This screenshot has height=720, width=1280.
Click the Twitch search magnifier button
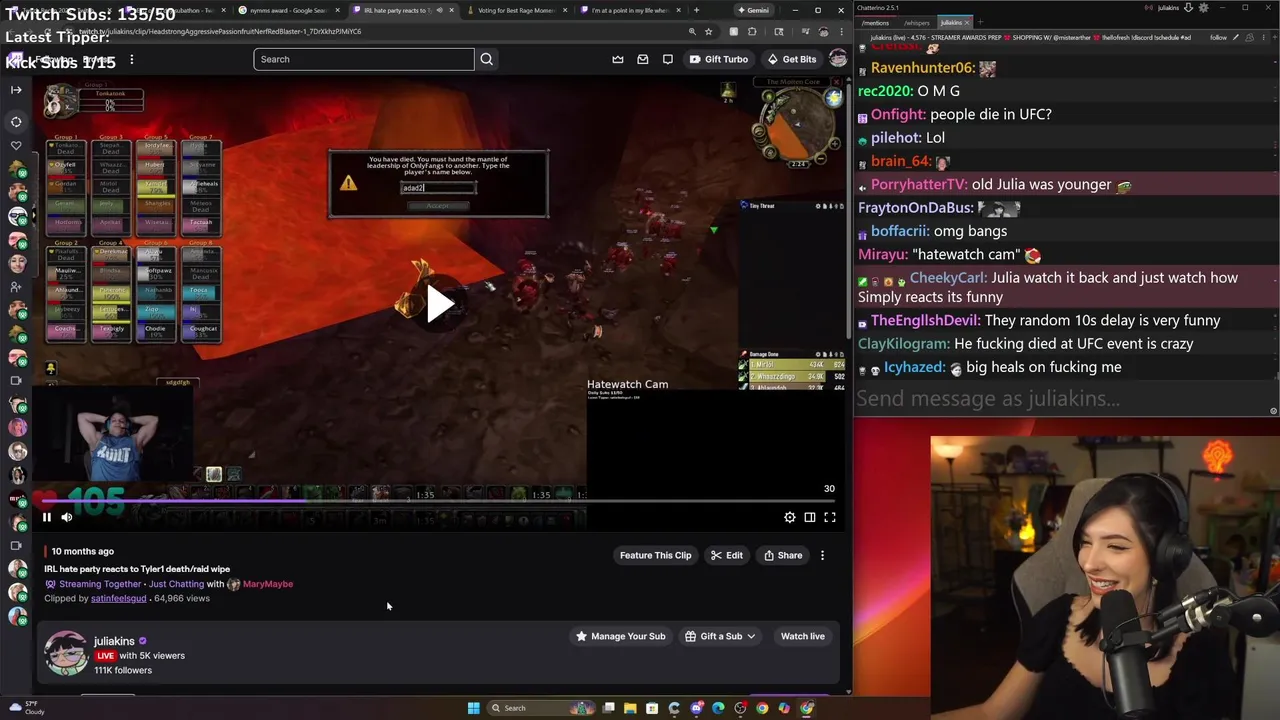tap(487, 59)
